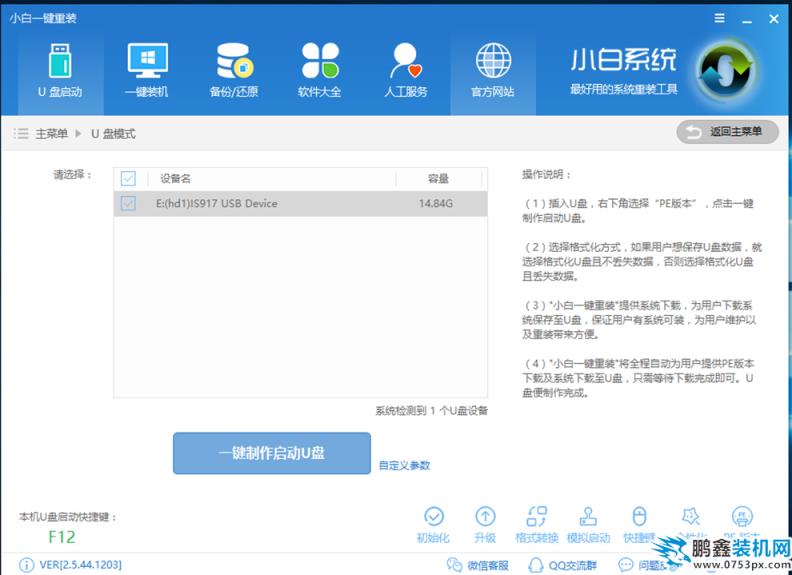The width and height of the screenshot is (792, 575).
Task: Minimize the 小白一键重装 window
Action: [747, 19]
